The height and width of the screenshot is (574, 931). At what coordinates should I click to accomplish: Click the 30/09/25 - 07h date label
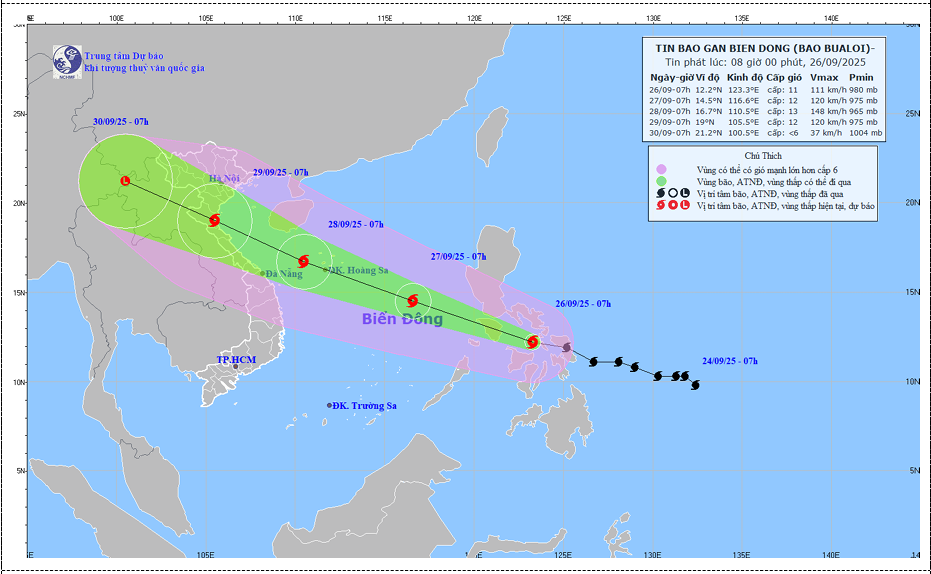click(120, 122)
